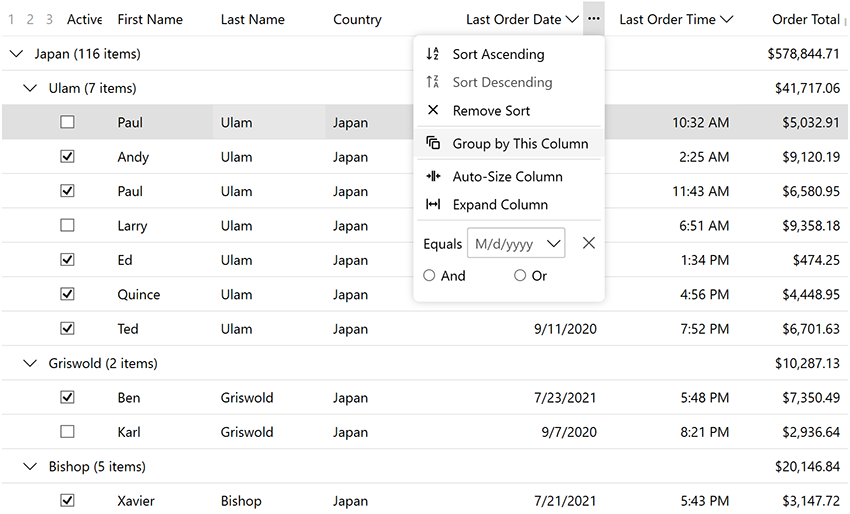Click the Auto-Size Column icon
850x514 pixels.
click(432, 177)
